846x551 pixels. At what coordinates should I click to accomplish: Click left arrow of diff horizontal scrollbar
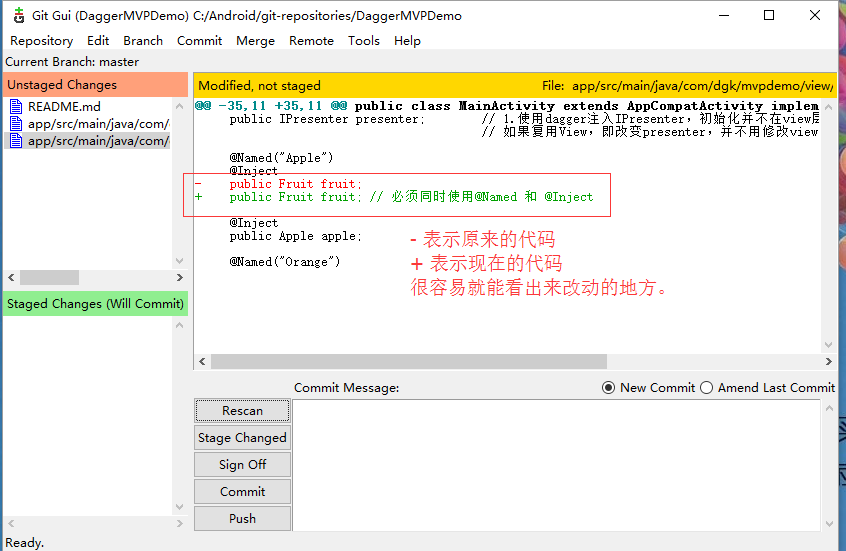click(202, 362)
